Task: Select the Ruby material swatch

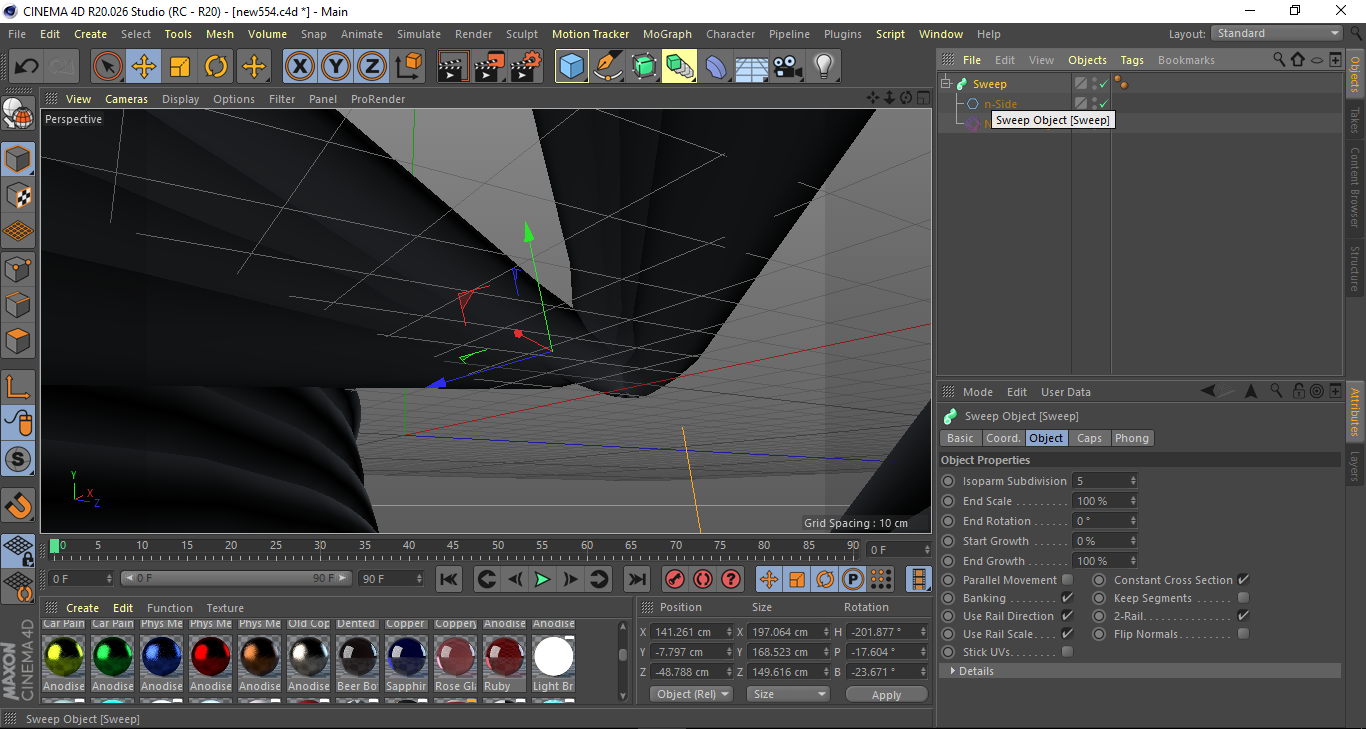Action: (x=504, y=657)
